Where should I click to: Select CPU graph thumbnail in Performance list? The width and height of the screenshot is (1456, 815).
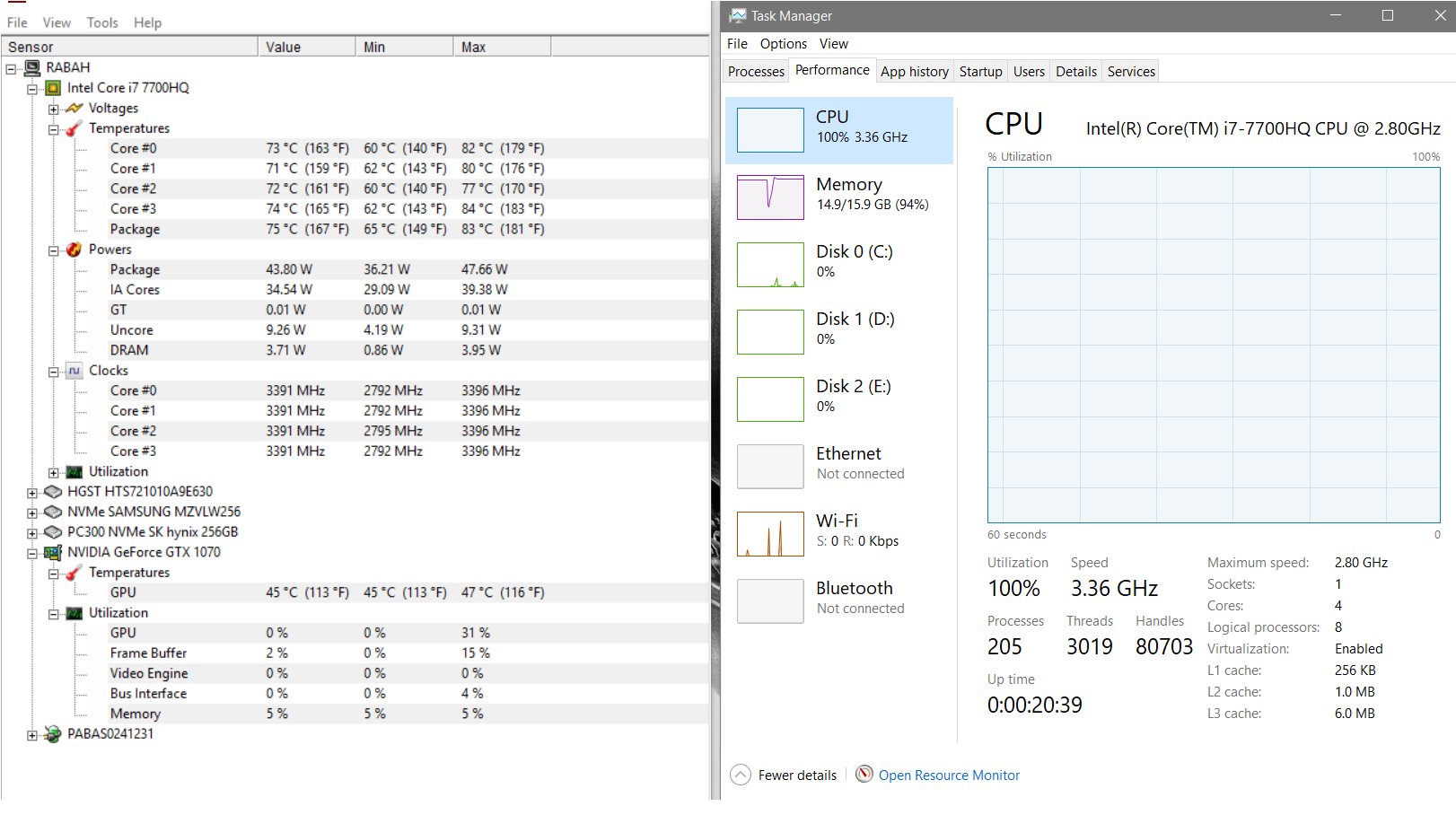pos(770,130)
